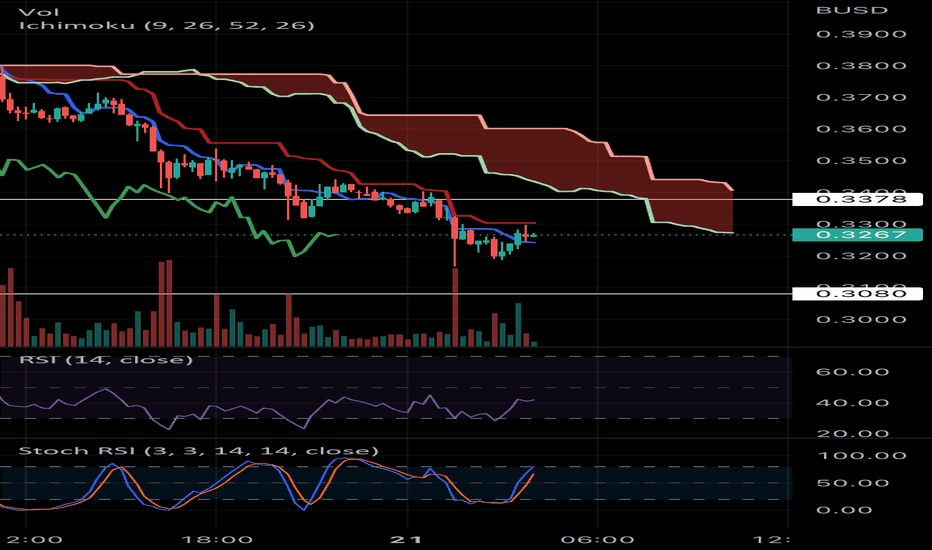932x550 pixels.
Task: Click the 40.00 RSI scale value
Action: (852, 403)
